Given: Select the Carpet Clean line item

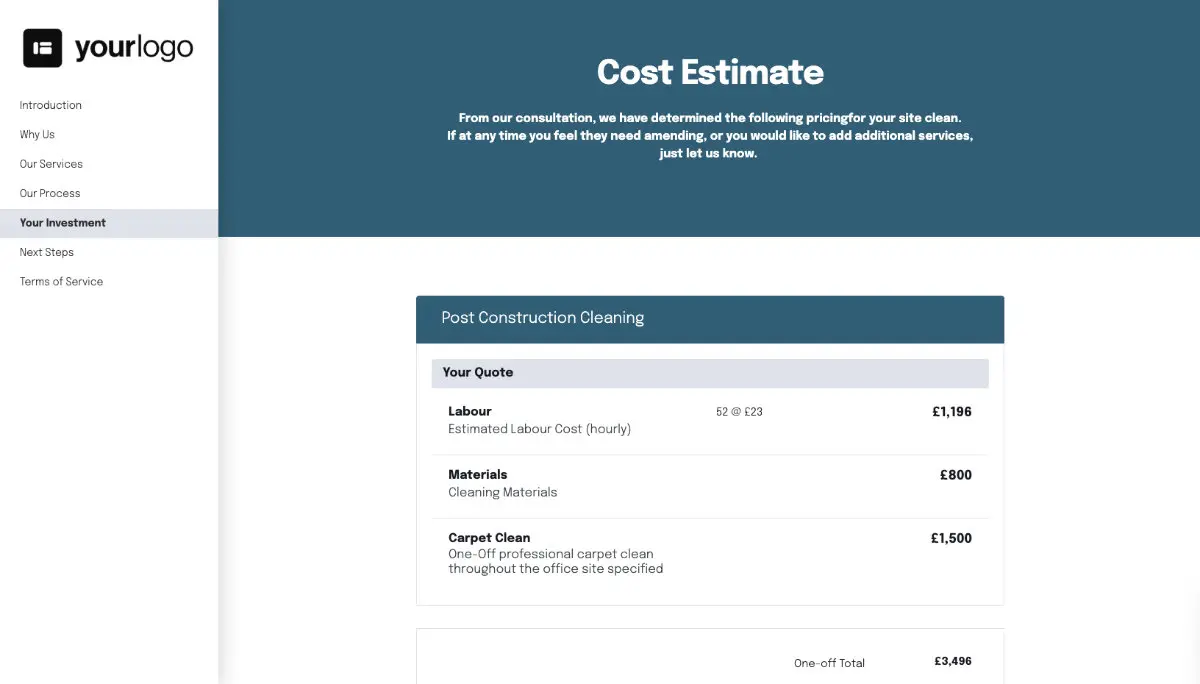Looking at the screenshot, I should point(489,537).
